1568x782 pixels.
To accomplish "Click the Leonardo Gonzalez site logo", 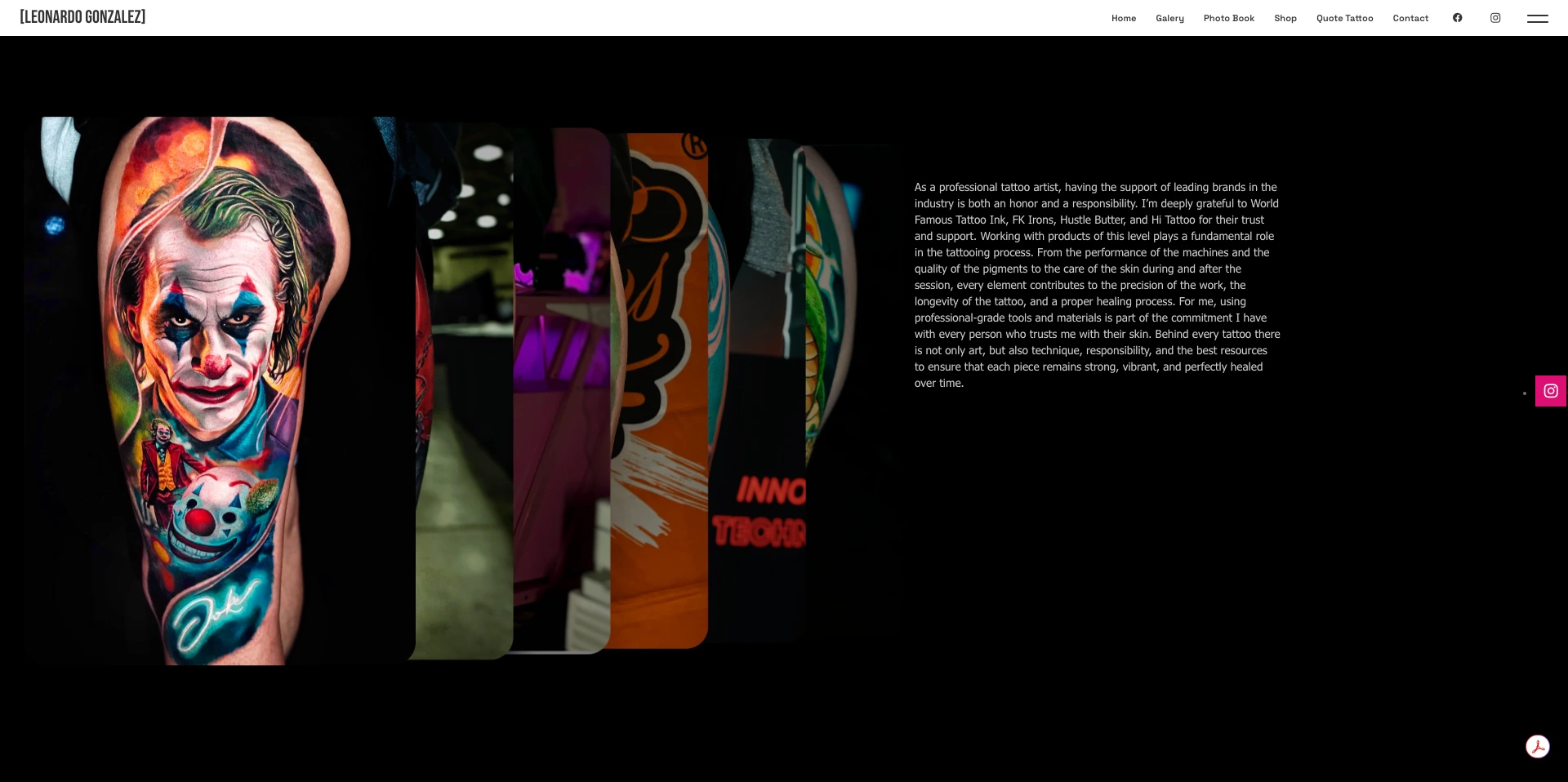I will tap(82, 17).
